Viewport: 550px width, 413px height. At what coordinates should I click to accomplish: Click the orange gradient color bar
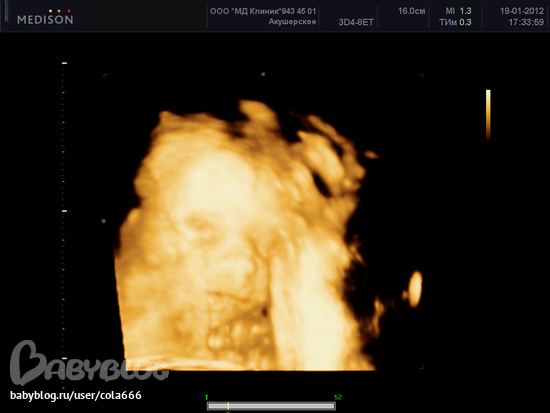488,115
